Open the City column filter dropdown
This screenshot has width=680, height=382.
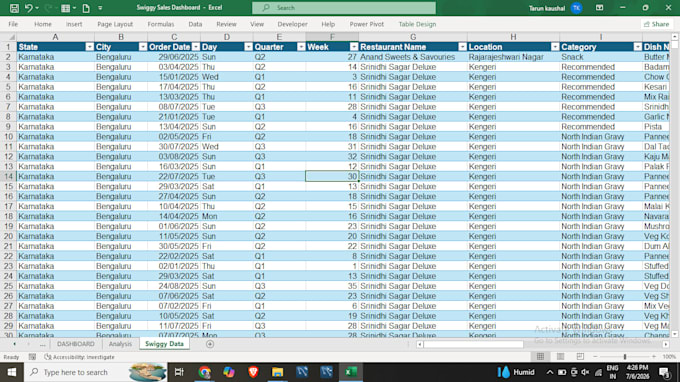[x=142, y=47]
